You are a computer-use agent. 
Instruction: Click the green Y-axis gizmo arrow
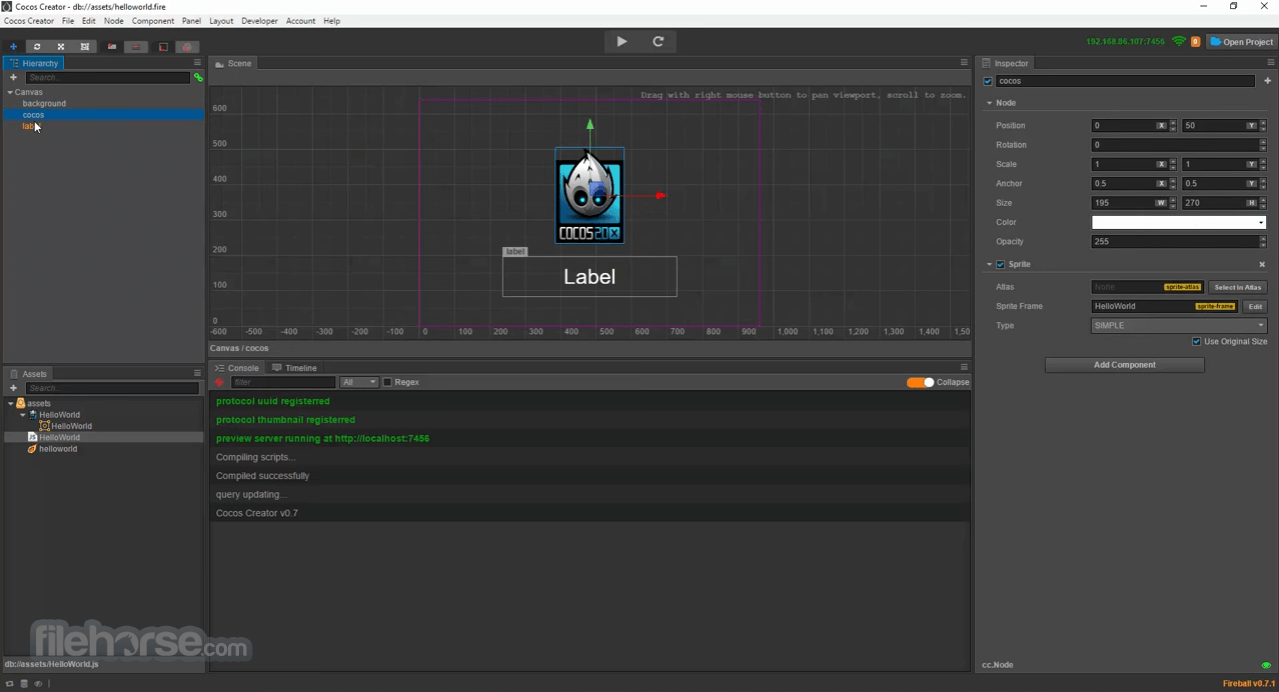[590, 124]
